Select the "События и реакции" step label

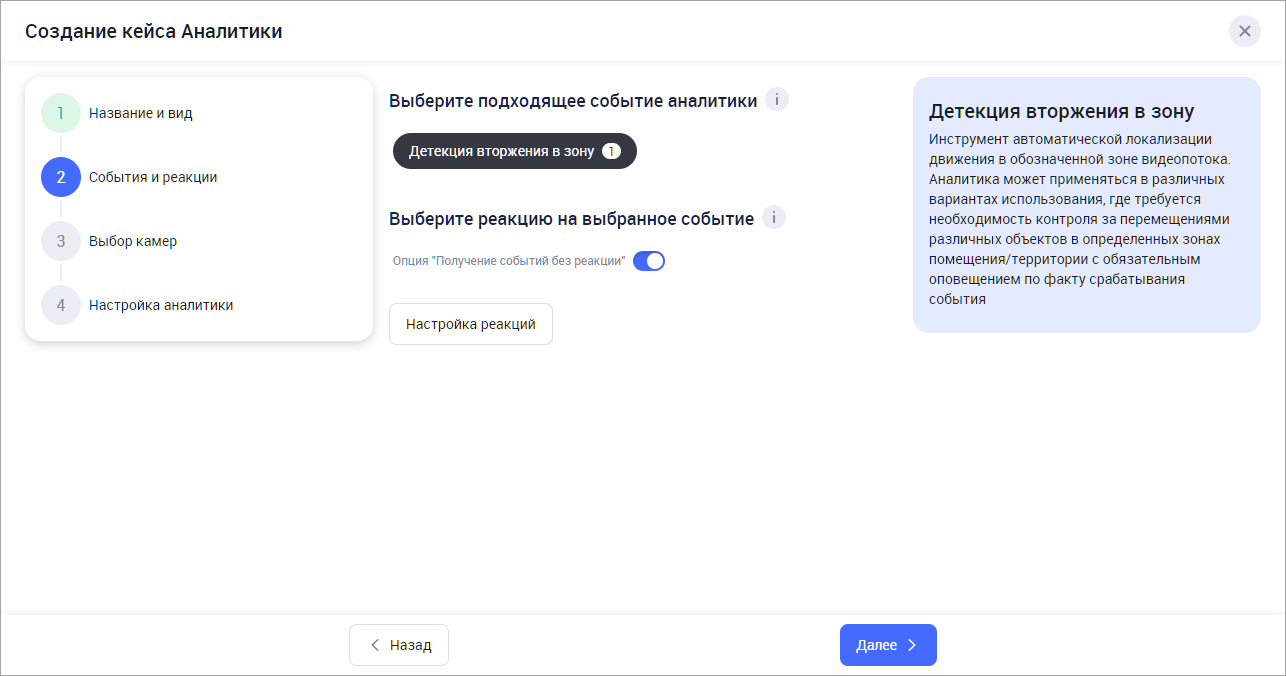[152, 177]
